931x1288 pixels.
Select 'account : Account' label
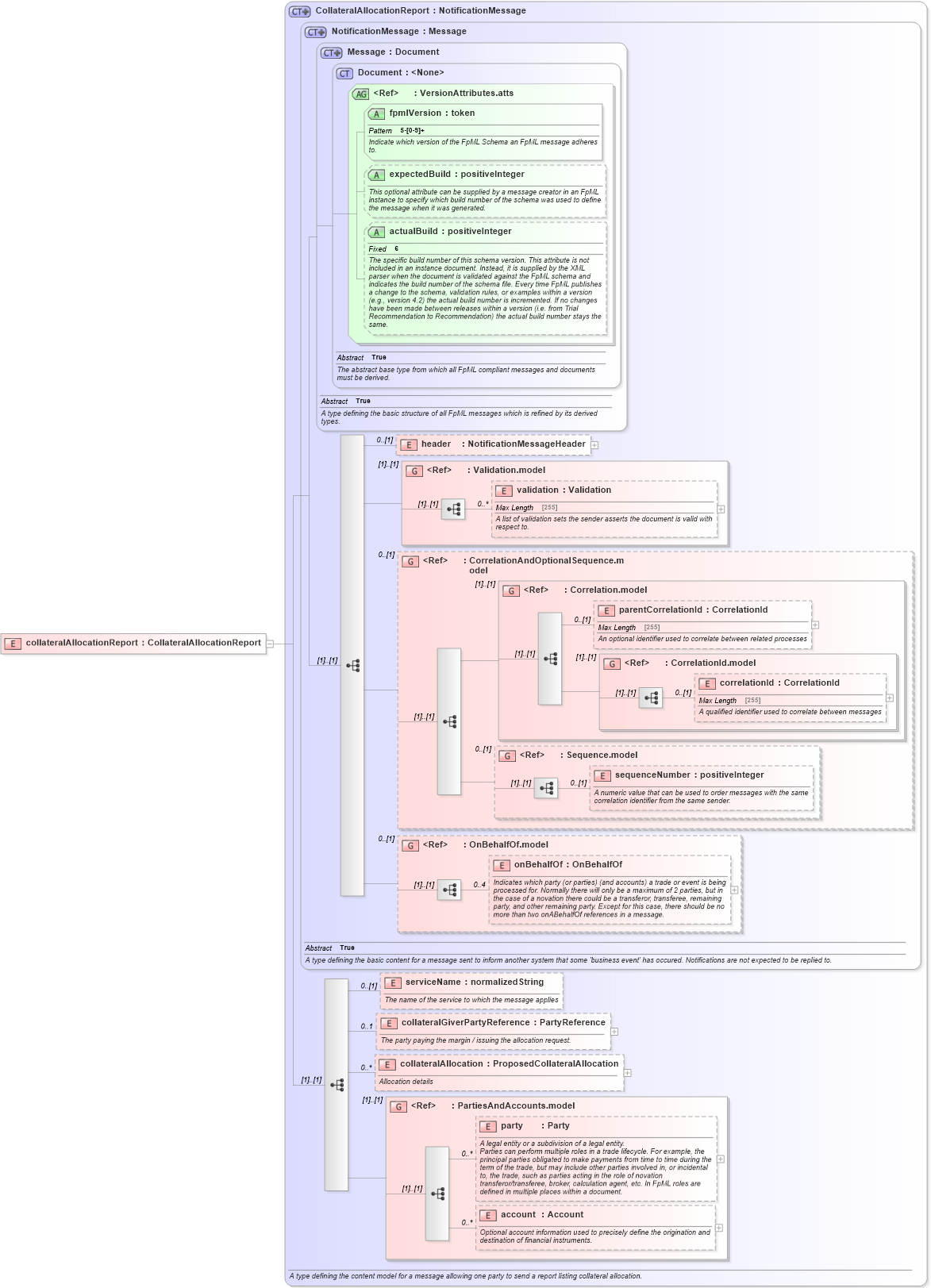point(542,1215)
